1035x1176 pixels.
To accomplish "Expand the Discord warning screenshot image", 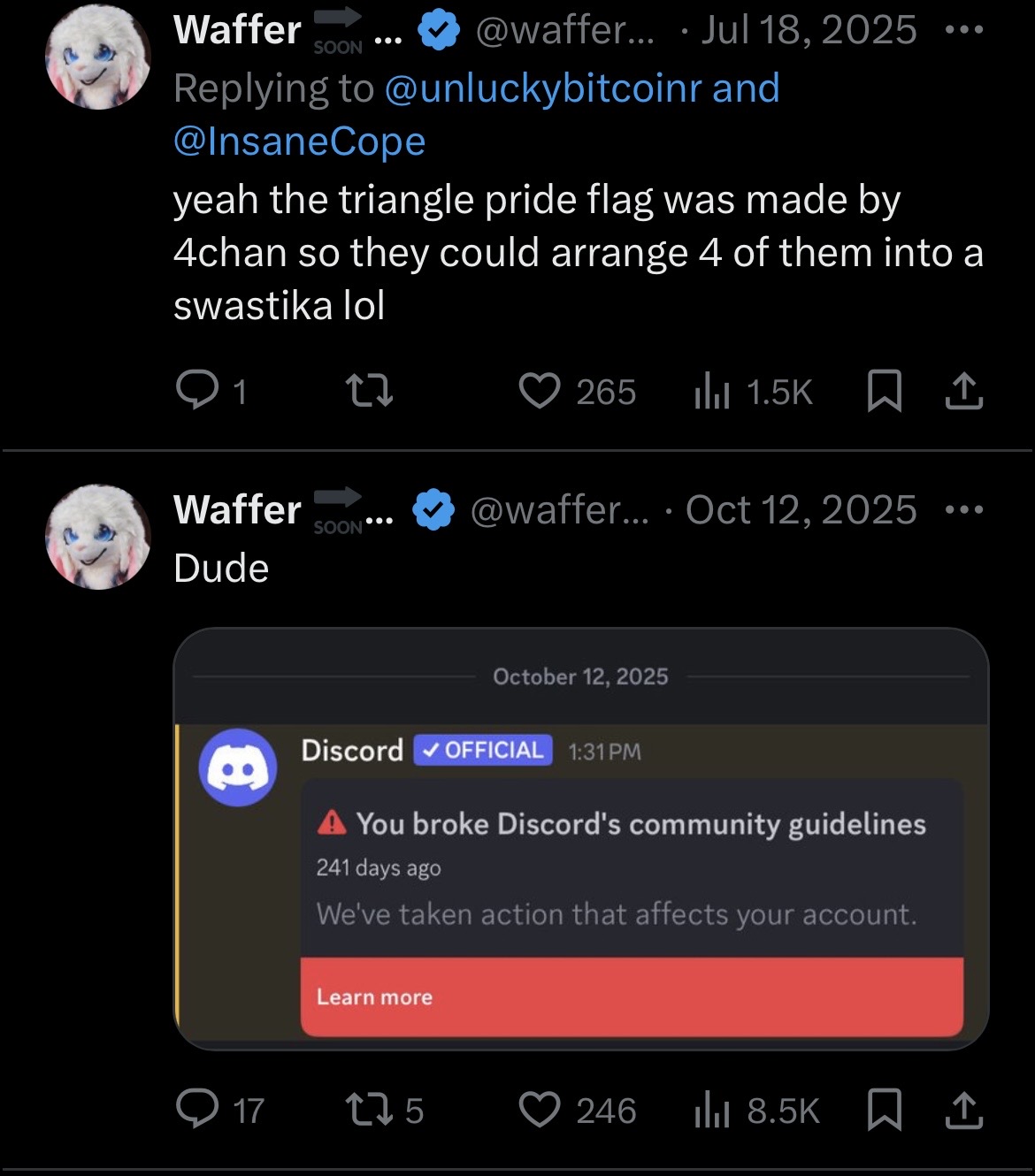I will (x=580, y=838).
